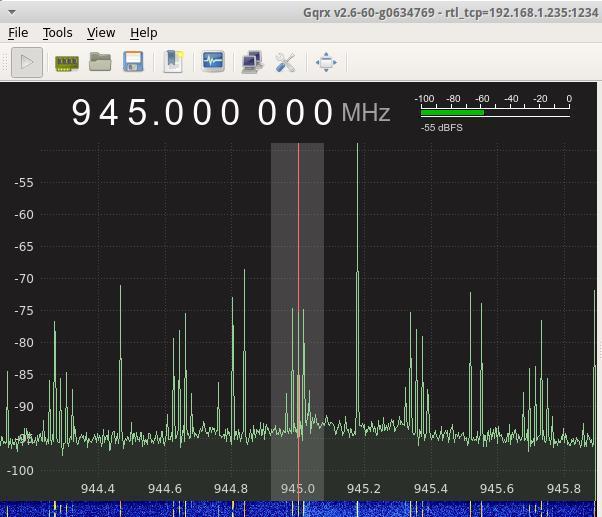Click the remote control computers icon
This screenshot has height=517, width=602.
point(251,62)
